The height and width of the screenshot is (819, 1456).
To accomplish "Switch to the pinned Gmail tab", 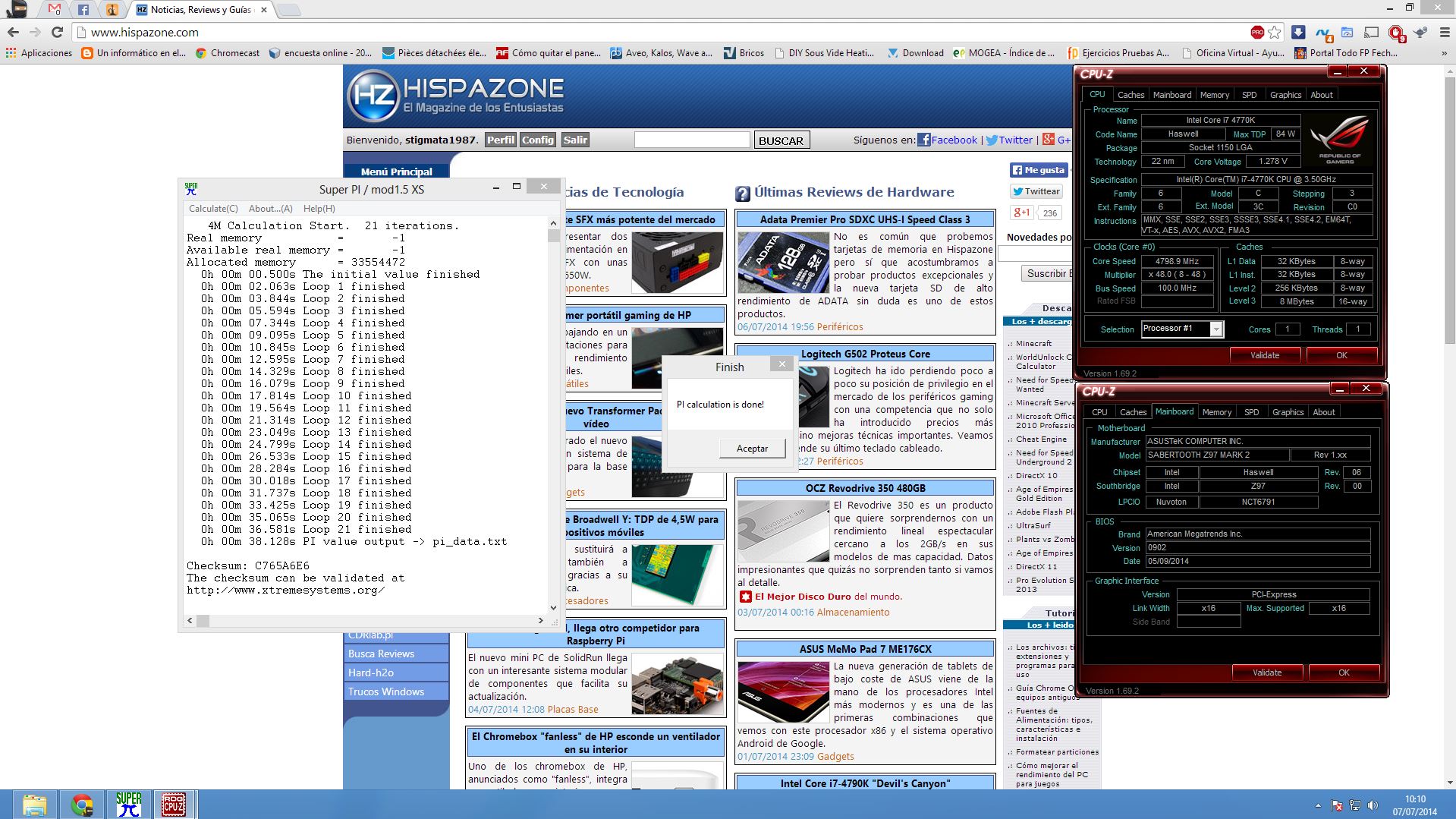I will click(x=54, y=10).
